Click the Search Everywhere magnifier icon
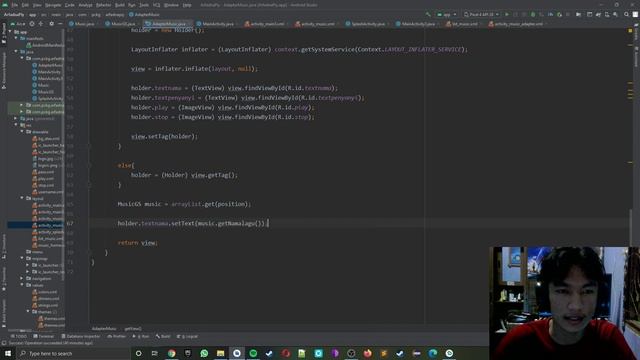This screenshot has width=640, height=360. [627, 14]
